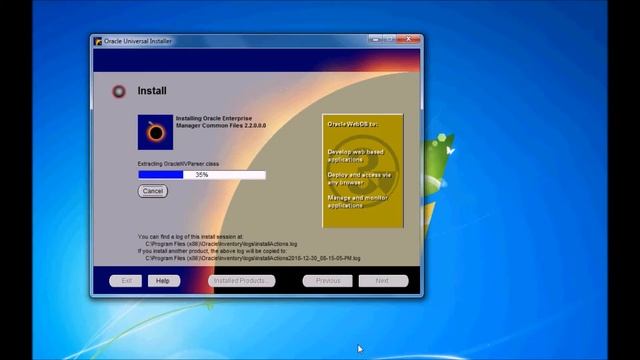The width and height of the screenshot is (640, 360).
Task: Open the Help button
Action: click(x=163, y=281)
